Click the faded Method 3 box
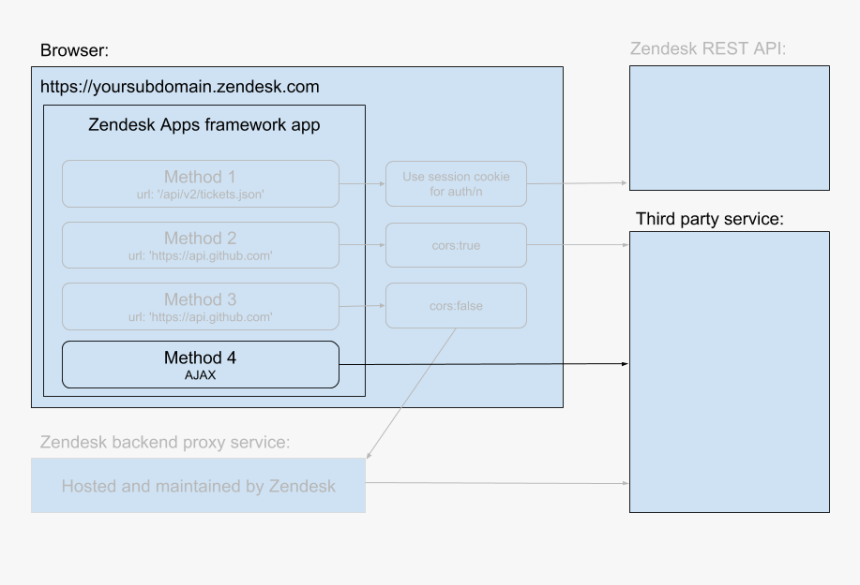 pyautogui.click(x=201, y=306)
